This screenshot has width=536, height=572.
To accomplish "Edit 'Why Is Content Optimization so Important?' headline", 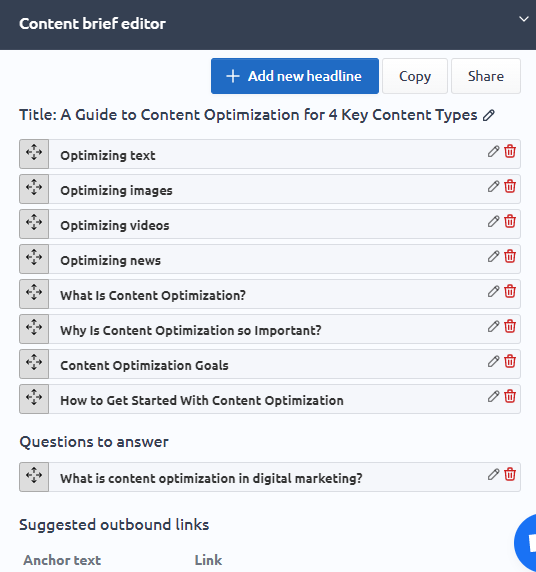I will pos(493,326).
